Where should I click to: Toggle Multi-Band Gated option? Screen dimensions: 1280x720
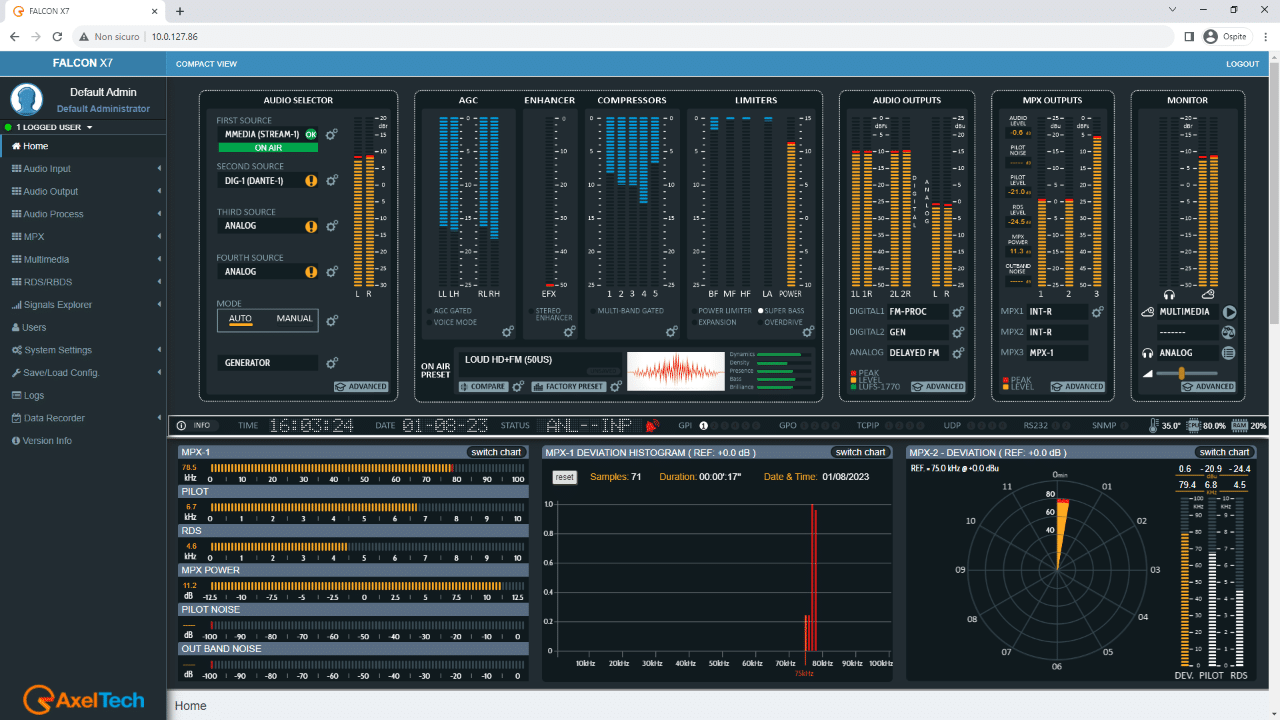click(x=626, y=311)
